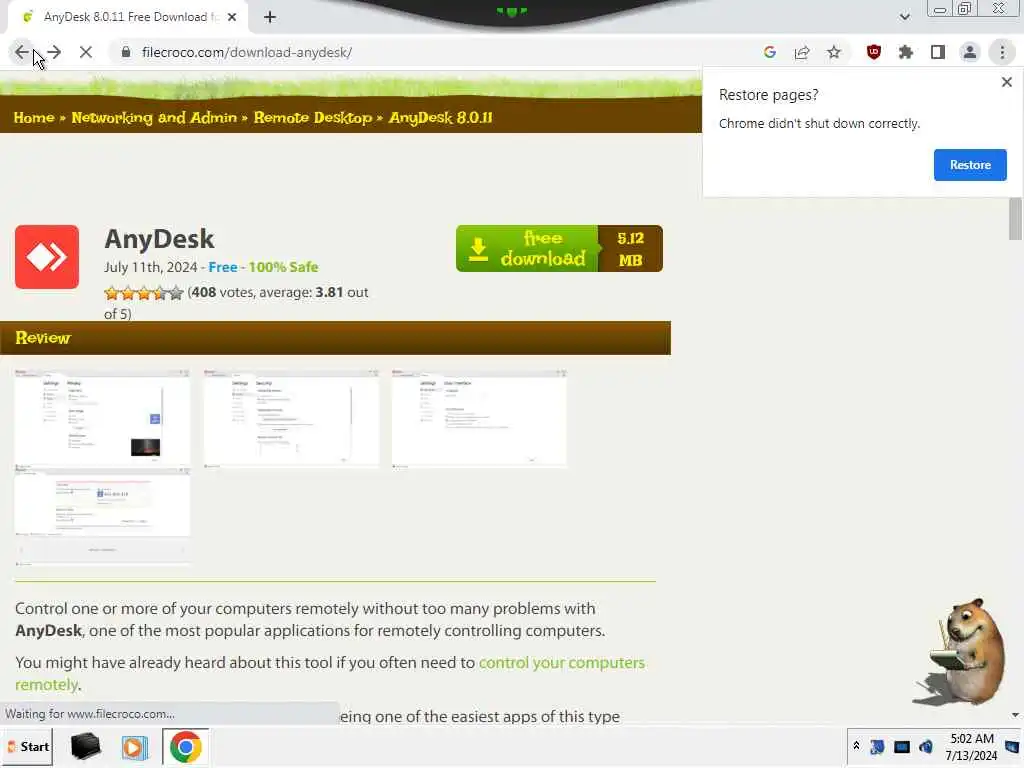The width and height of the screenshot is (1024, 768).
Task: Open Networking and Admin breadcrumb
Action: [x=154, y=118]
